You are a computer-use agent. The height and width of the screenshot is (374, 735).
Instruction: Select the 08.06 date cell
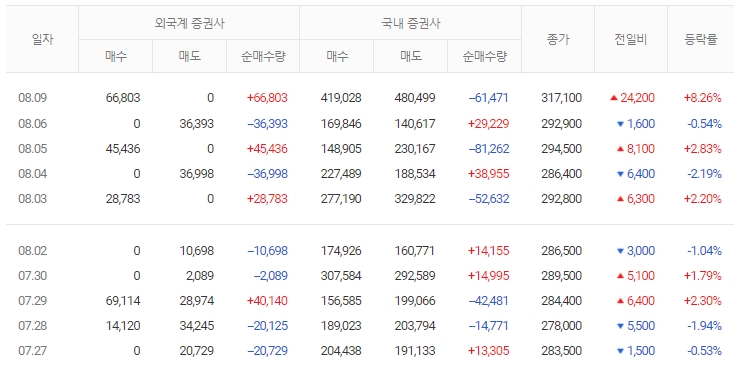coord(33,124)
